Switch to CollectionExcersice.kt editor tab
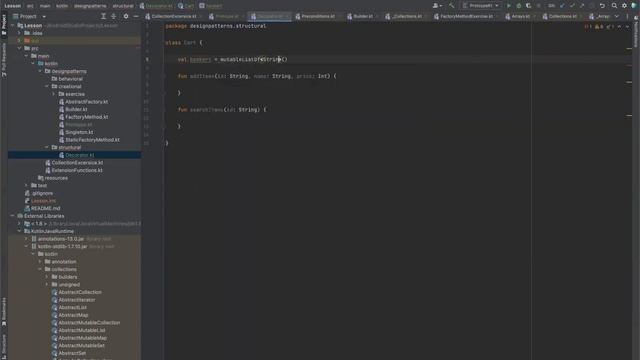The width and height of the screenshot is (640, 360). pos(171,16)
